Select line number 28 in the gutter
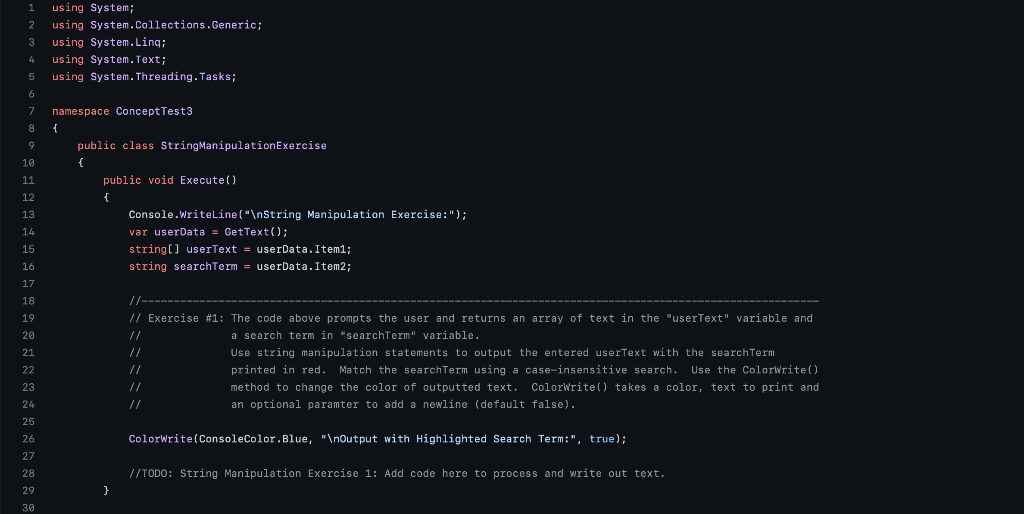 click(28, 473)
